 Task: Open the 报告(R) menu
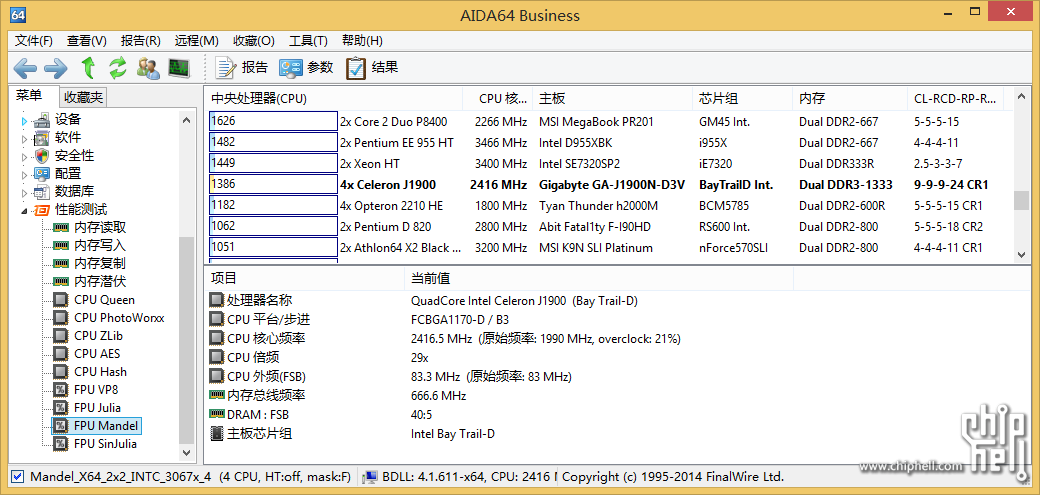[141, 40]
